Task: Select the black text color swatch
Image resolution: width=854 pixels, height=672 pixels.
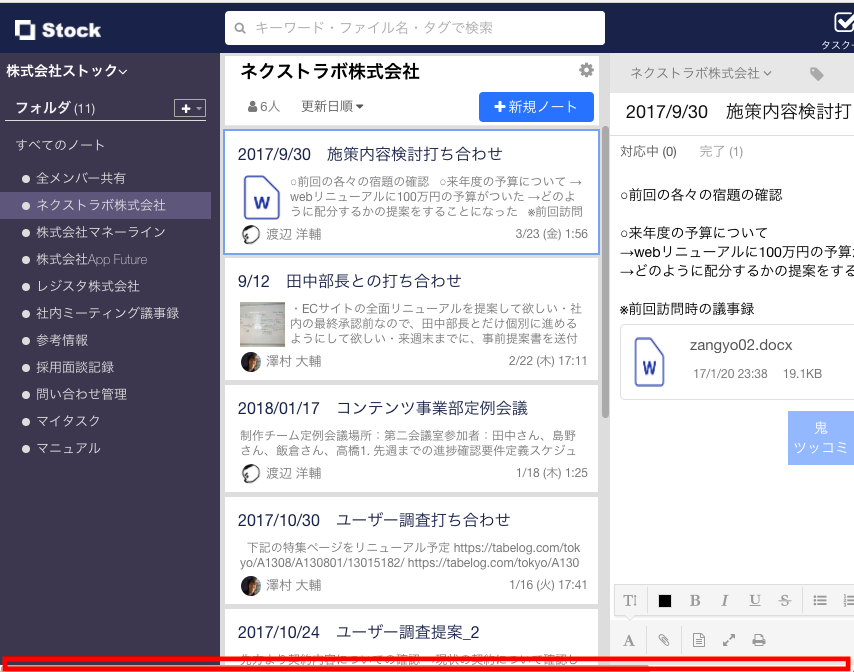Action: tap(664, 600)
